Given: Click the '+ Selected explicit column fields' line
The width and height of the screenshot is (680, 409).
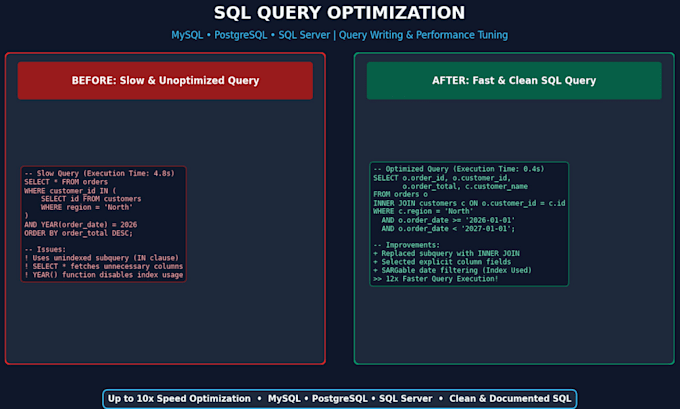Looking at the screenshot, I should tap(442, 262).
